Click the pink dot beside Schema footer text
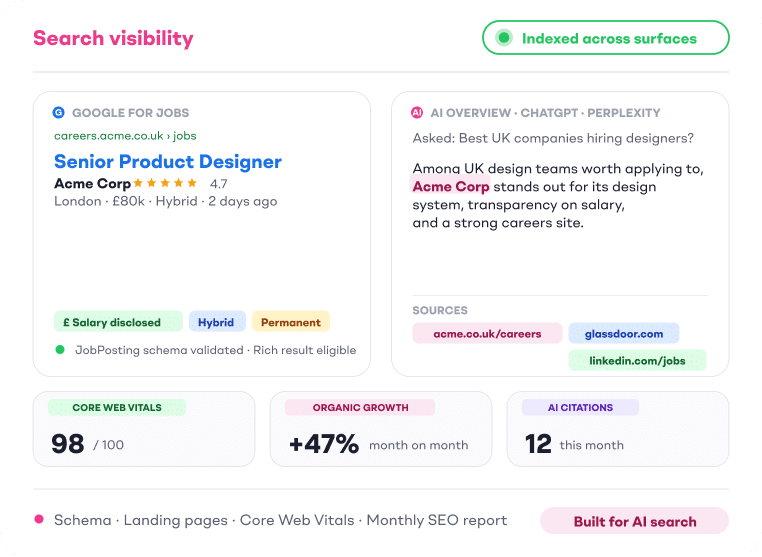The image size is (762, 557). pyautogui.click(x=39, y=519)
